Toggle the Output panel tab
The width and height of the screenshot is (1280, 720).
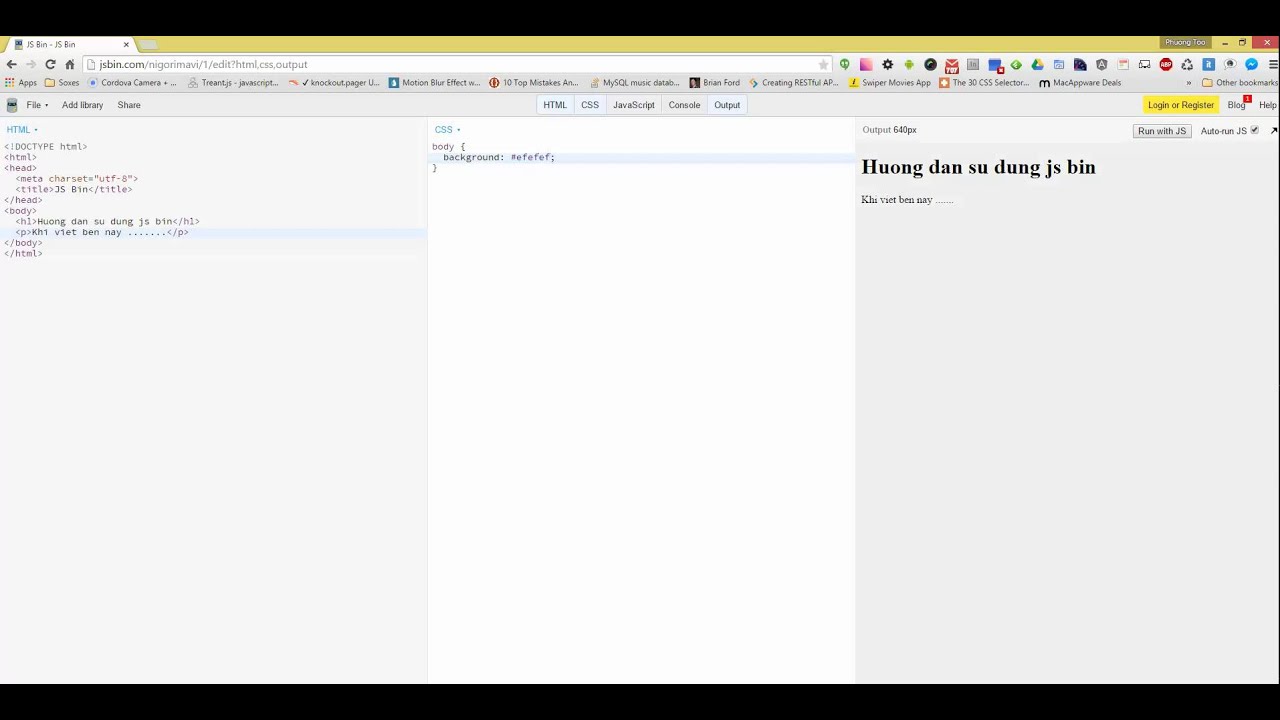click(727, 105)
